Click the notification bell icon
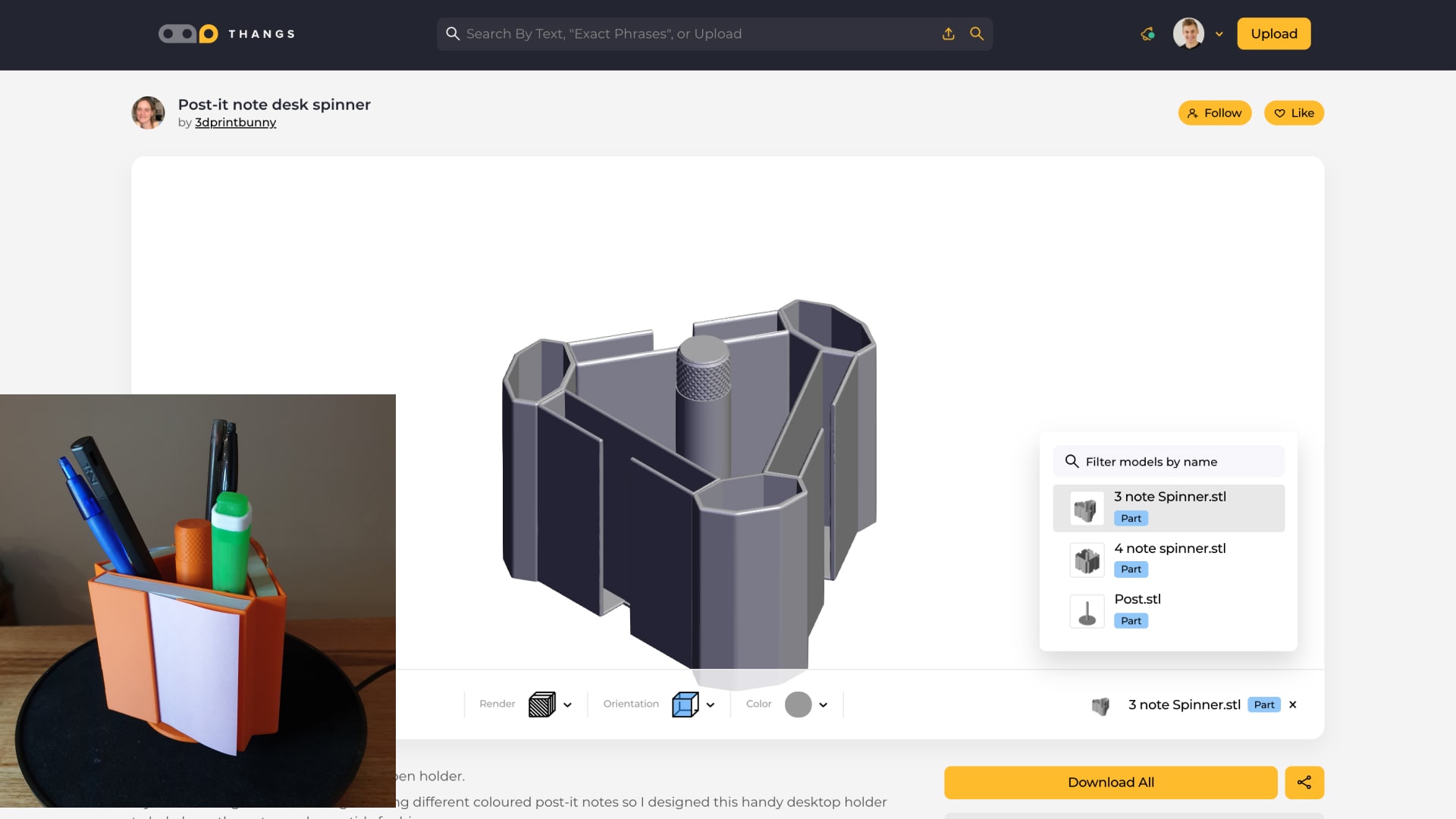1456x819 pixels. (x=1147, y=33)
